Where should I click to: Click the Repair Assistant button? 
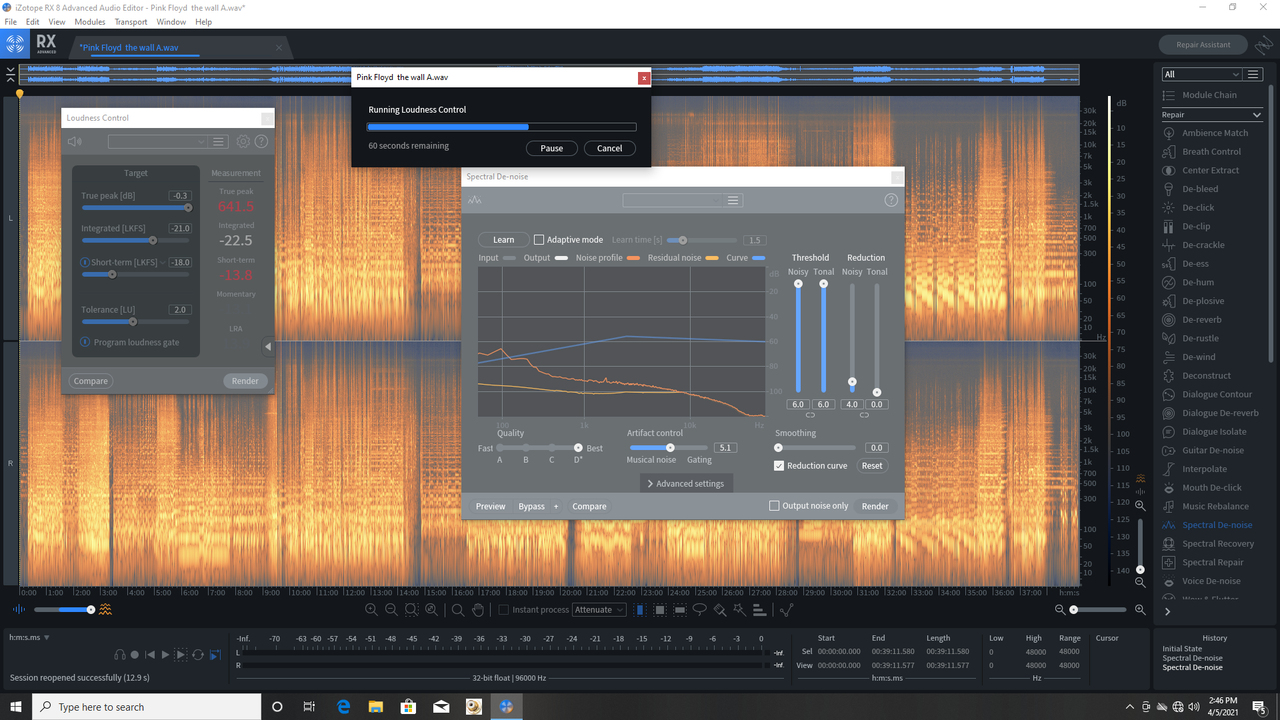[1204, 45]
